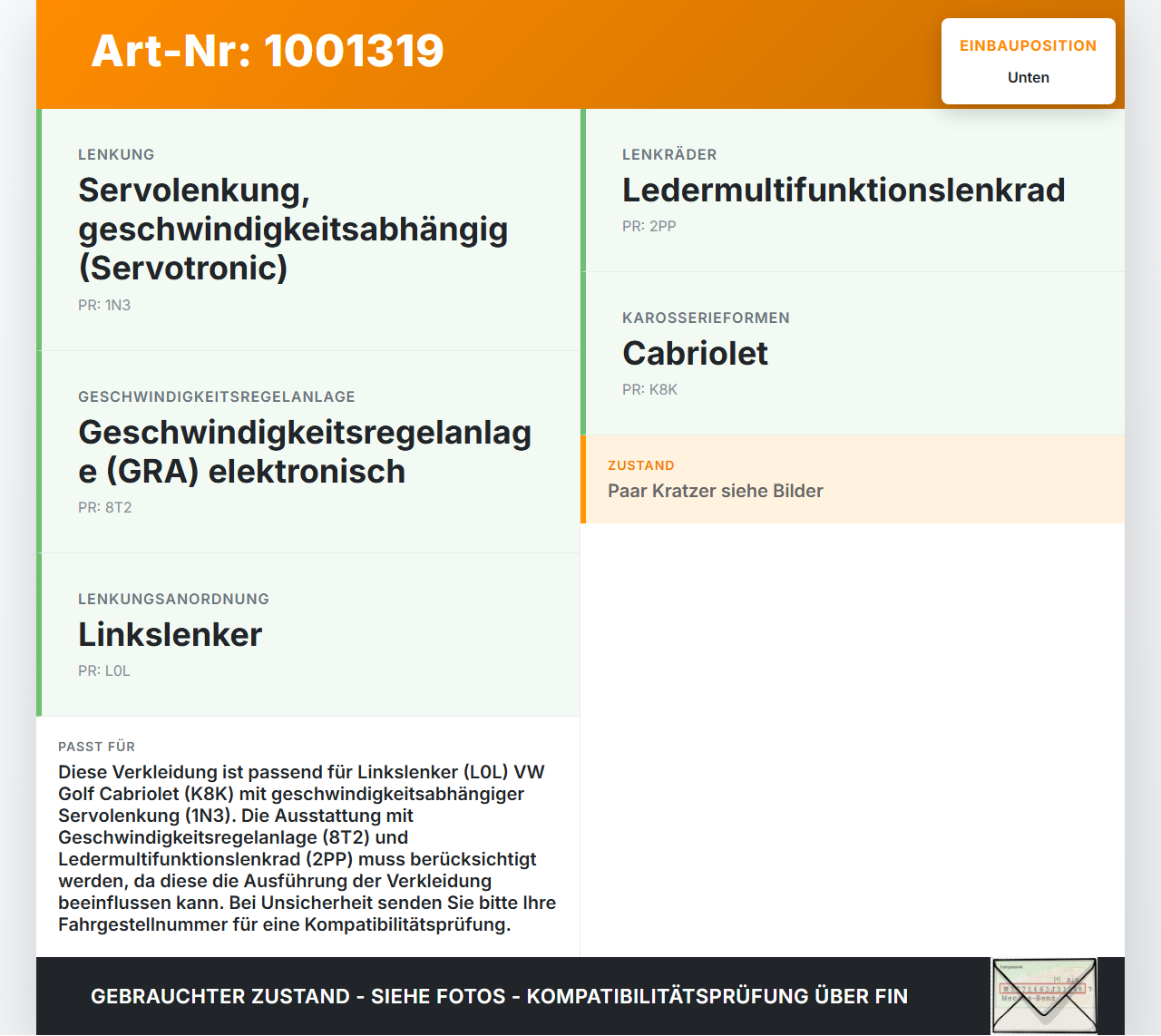Select the PR: 1N3 code
The image size is (1161, 1036).
click(104, 306)
